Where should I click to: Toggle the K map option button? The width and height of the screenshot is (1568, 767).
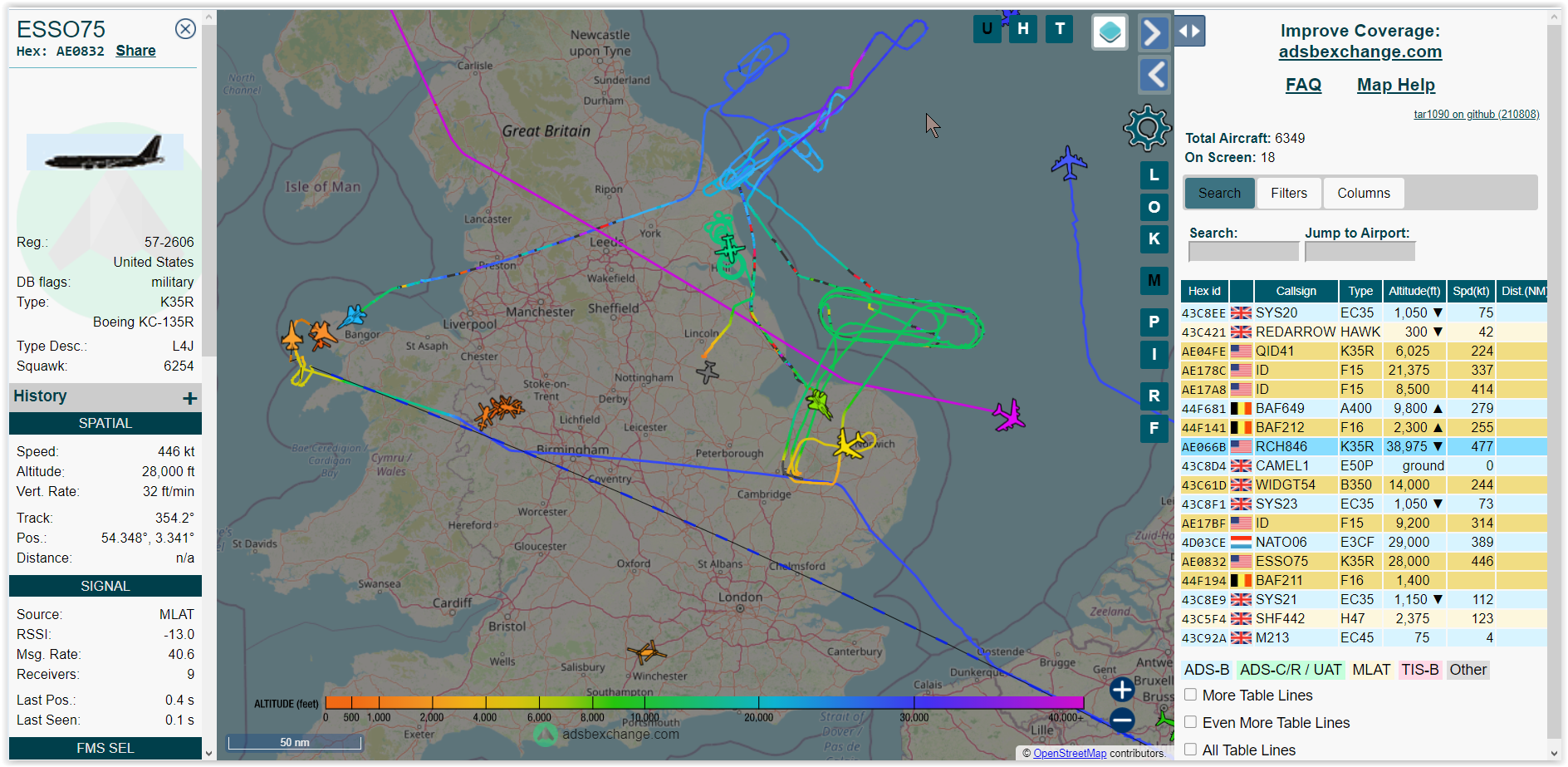1154,239
